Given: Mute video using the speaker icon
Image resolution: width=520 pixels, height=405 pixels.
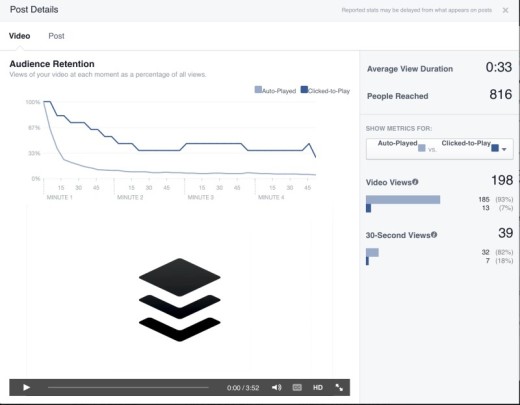Looking at the screenshot, I should coord(276,387).
